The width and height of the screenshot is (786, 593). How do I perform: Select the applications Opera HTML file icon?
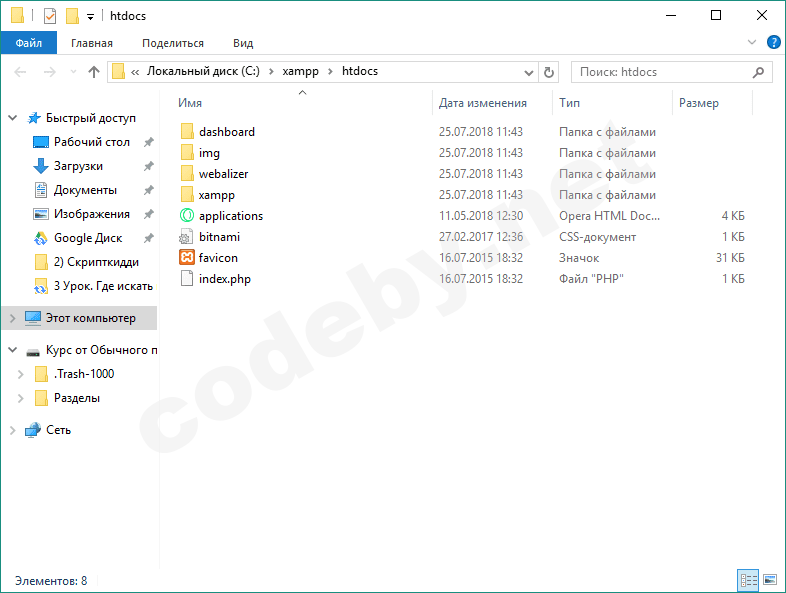pyautogui.click(x=187, y=216)
